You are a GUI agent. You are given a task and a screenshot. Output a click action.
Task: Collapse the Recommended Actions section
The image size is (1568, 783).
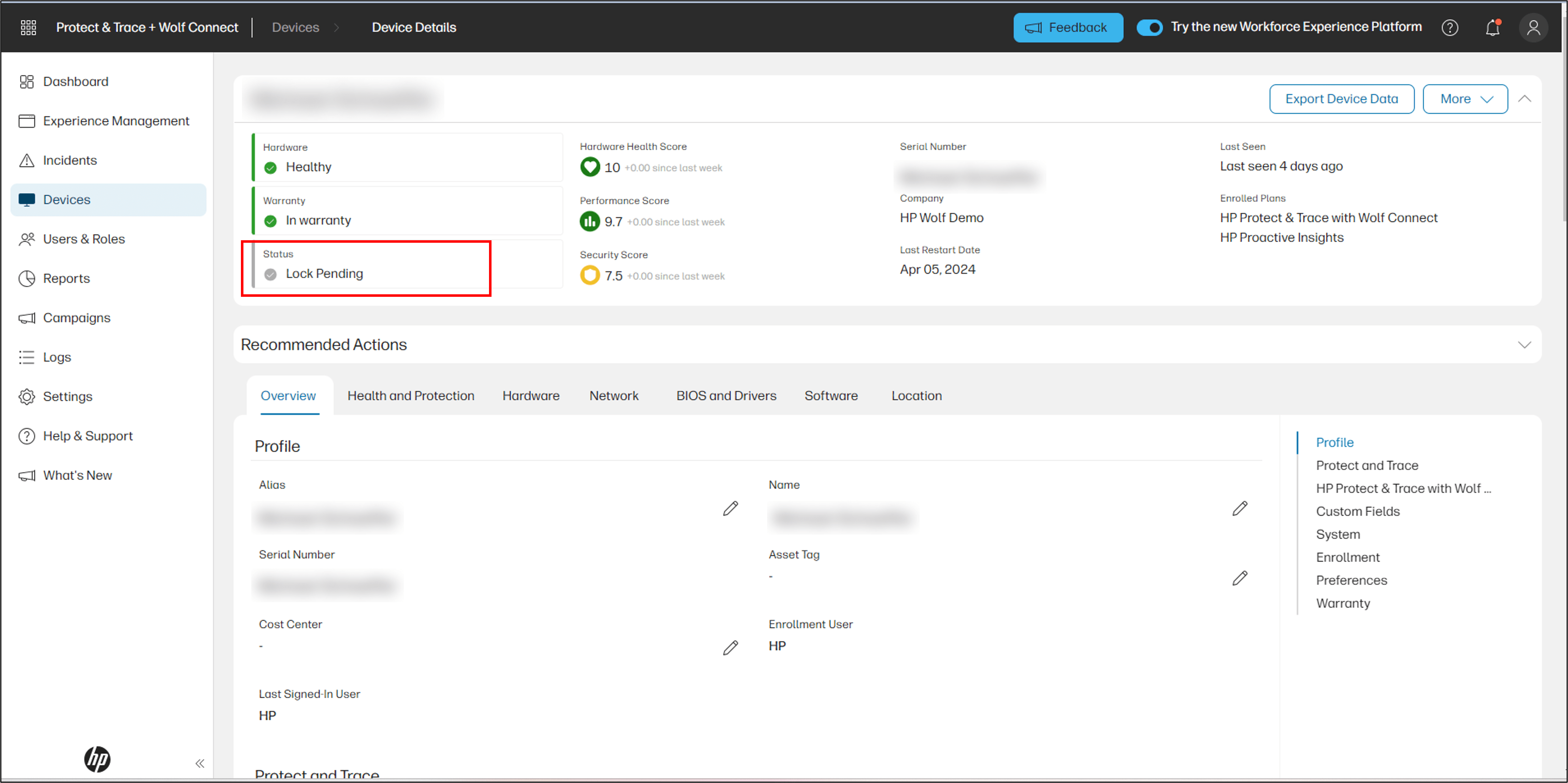click(1524, 344)
